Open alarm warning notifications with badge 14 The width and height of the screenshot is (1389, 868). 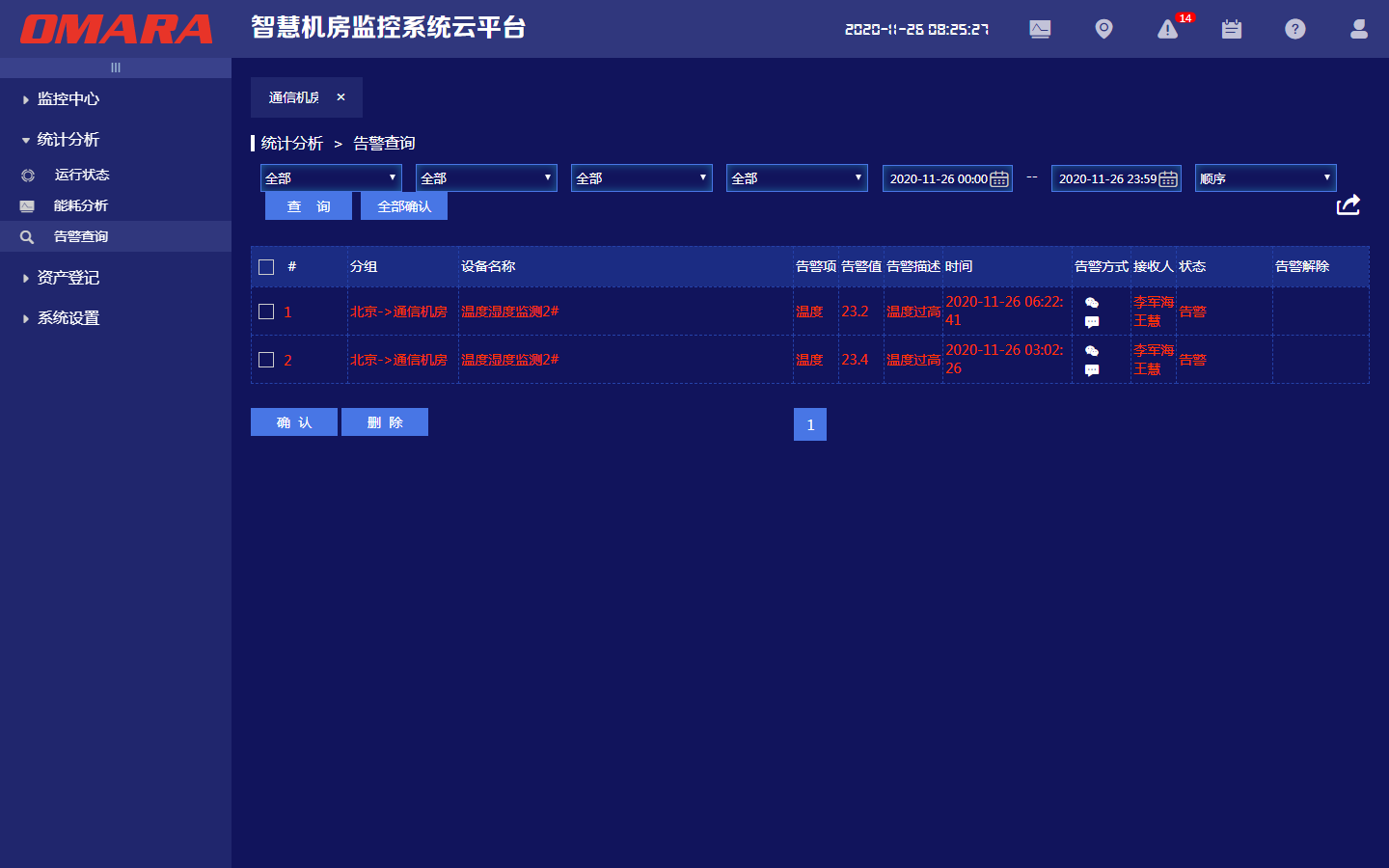coord(1168,30)
